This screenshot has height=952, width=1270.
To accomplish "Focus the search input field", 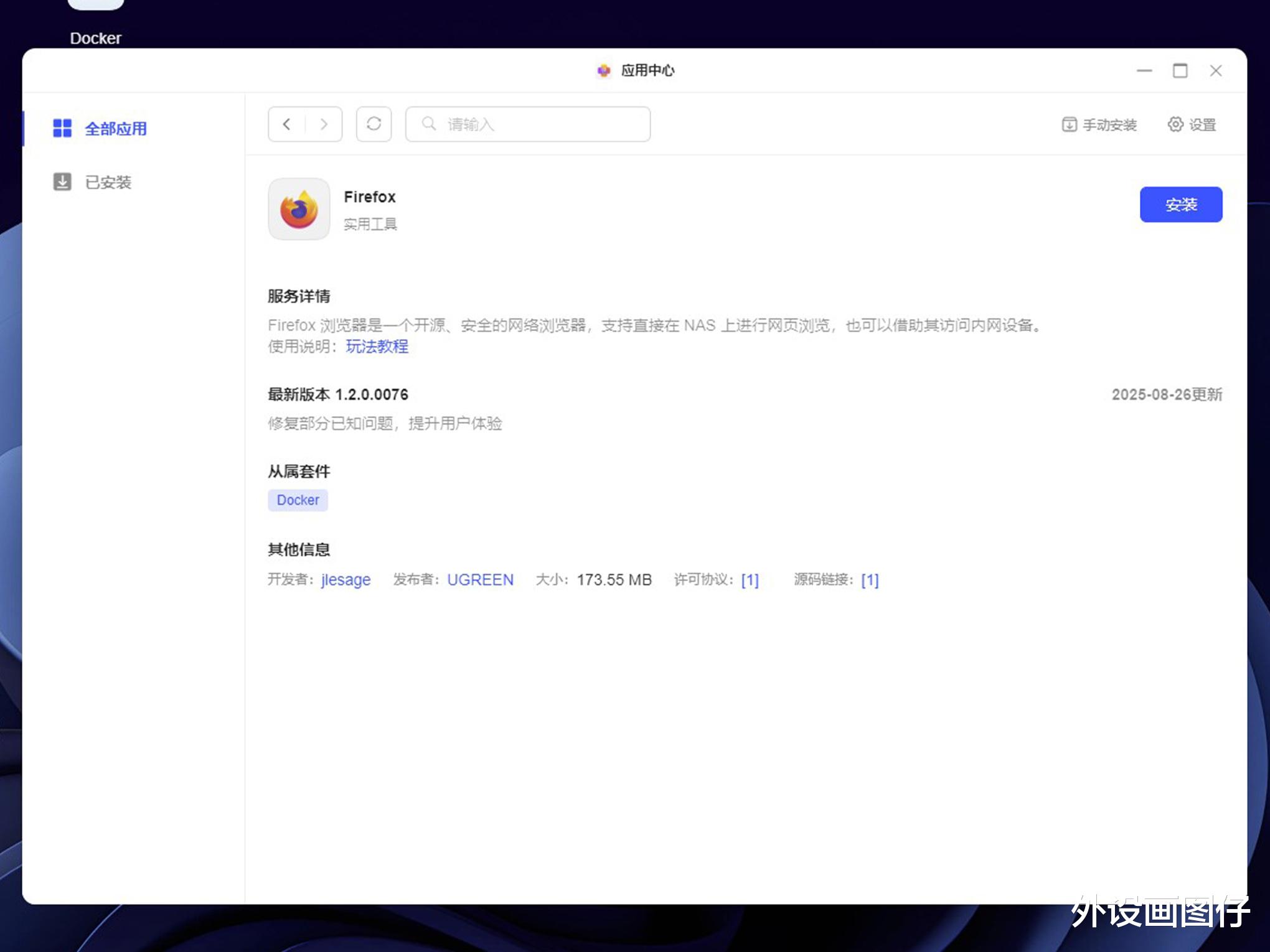I will (542, 124).
